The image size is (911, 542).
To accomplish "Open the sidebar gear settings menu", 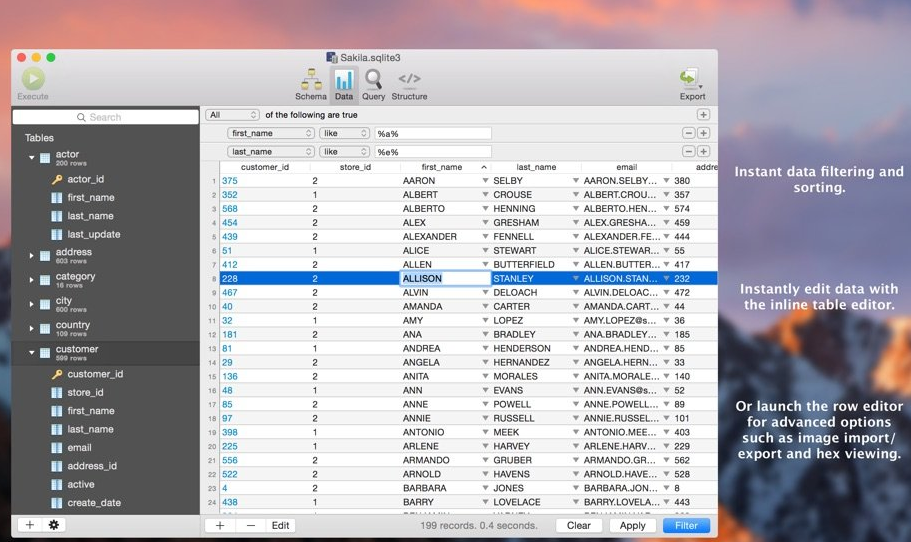I will [54, 525].
